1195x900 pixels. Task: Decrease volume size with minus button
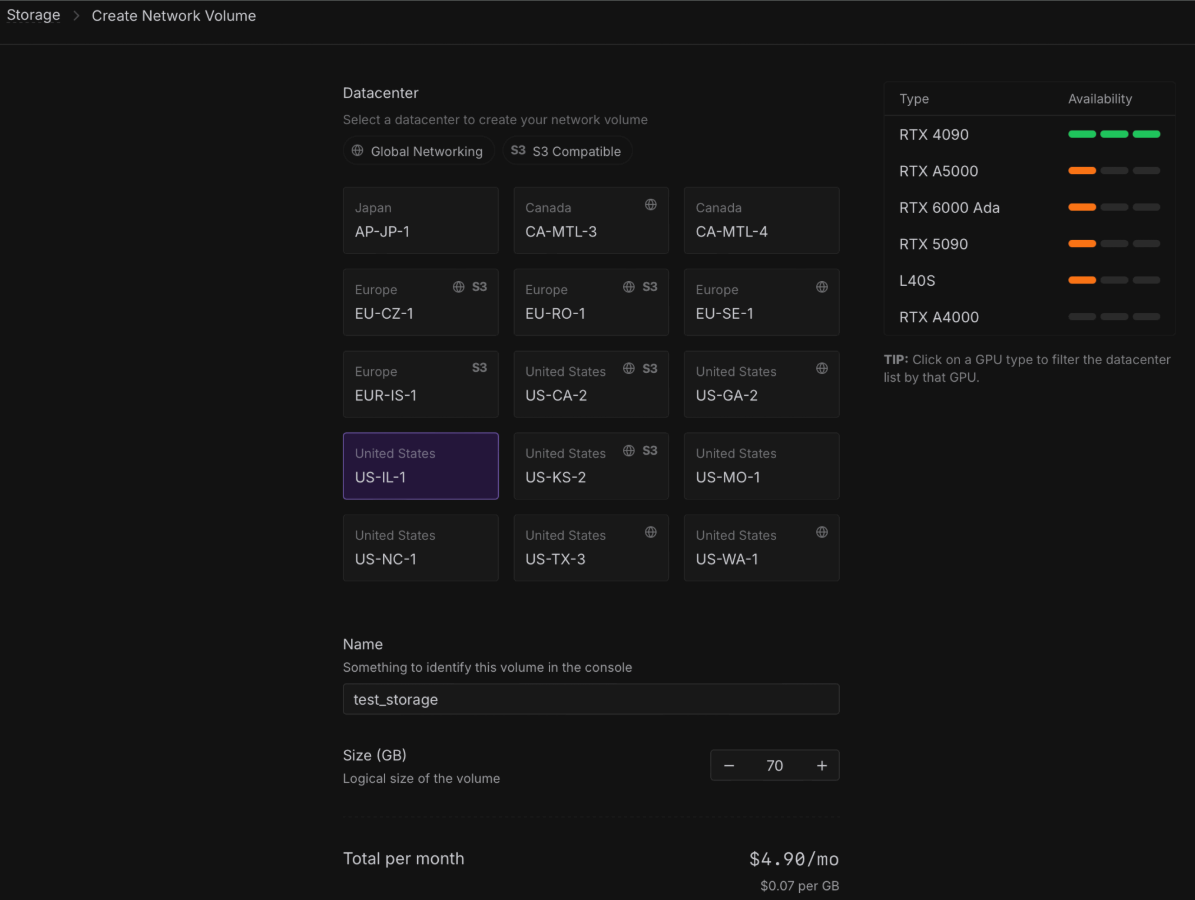click(x=729, y=766)
